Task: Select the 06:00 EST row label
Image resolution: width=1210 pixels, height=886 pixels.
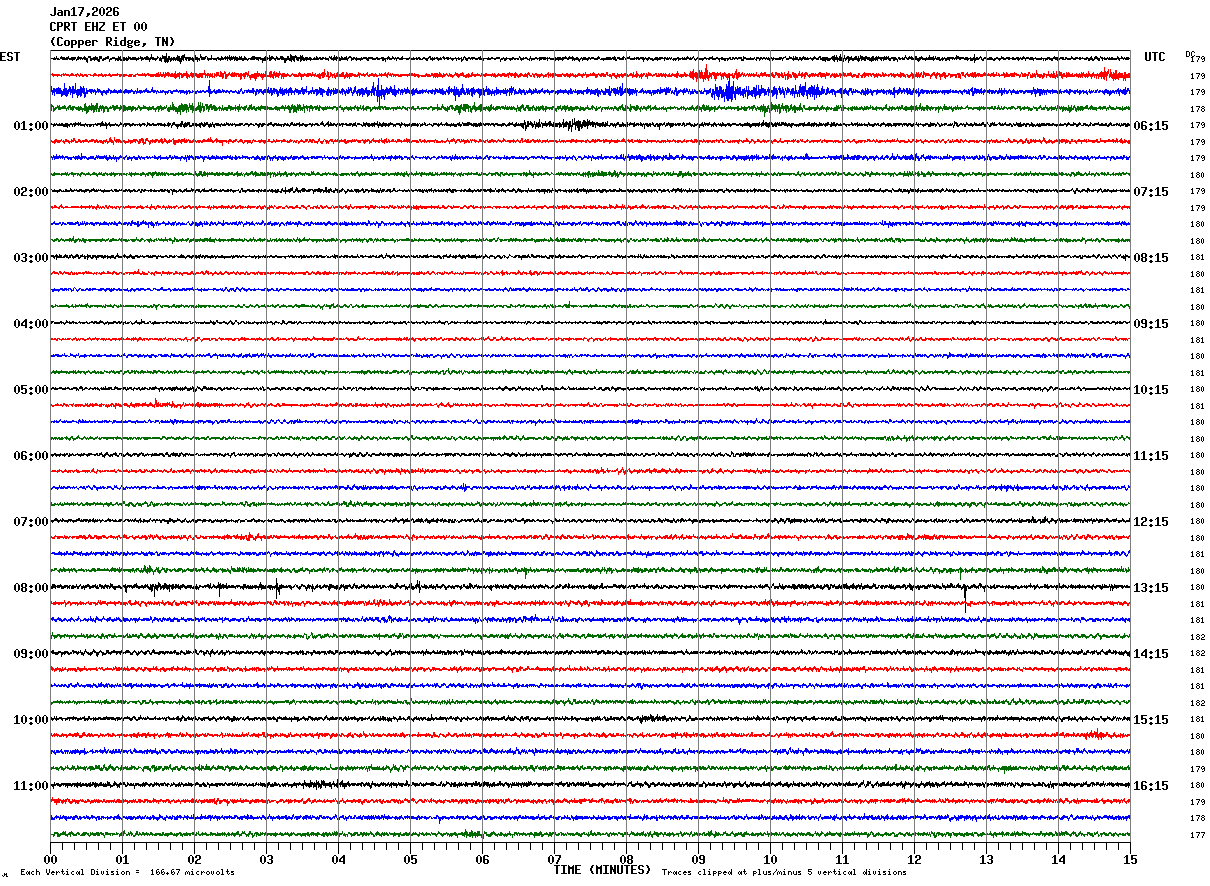Action: pyautogui.click(x=31, y=456)
